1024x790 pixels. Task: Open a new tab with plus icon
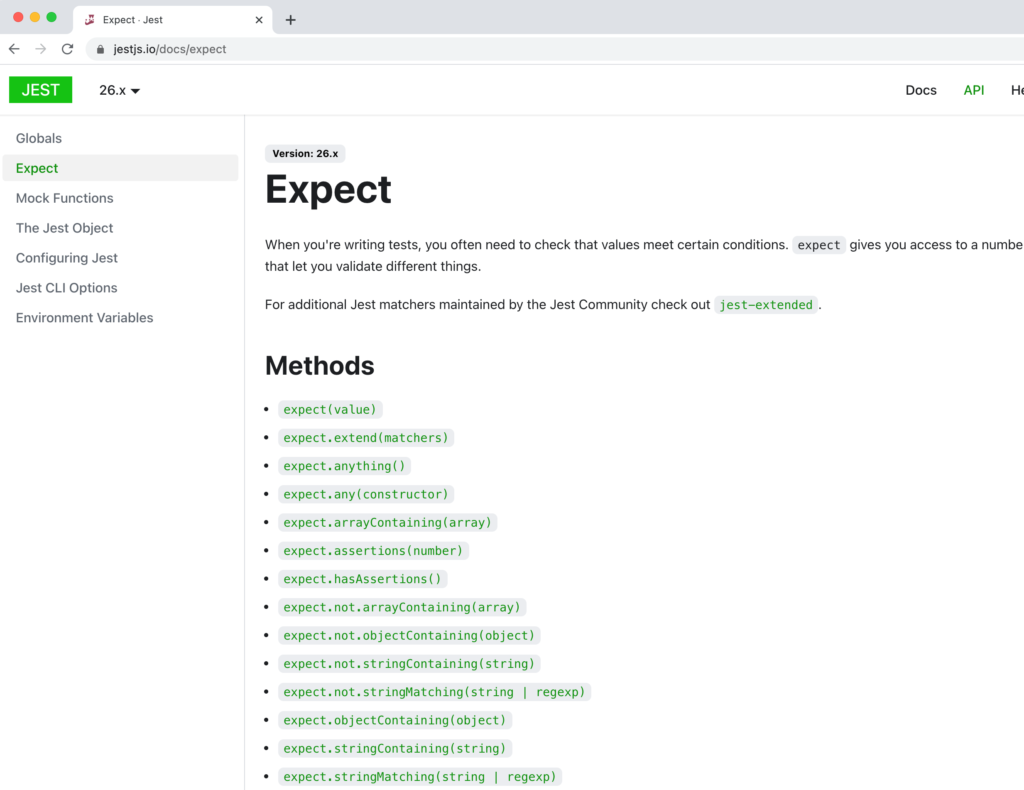291,20
